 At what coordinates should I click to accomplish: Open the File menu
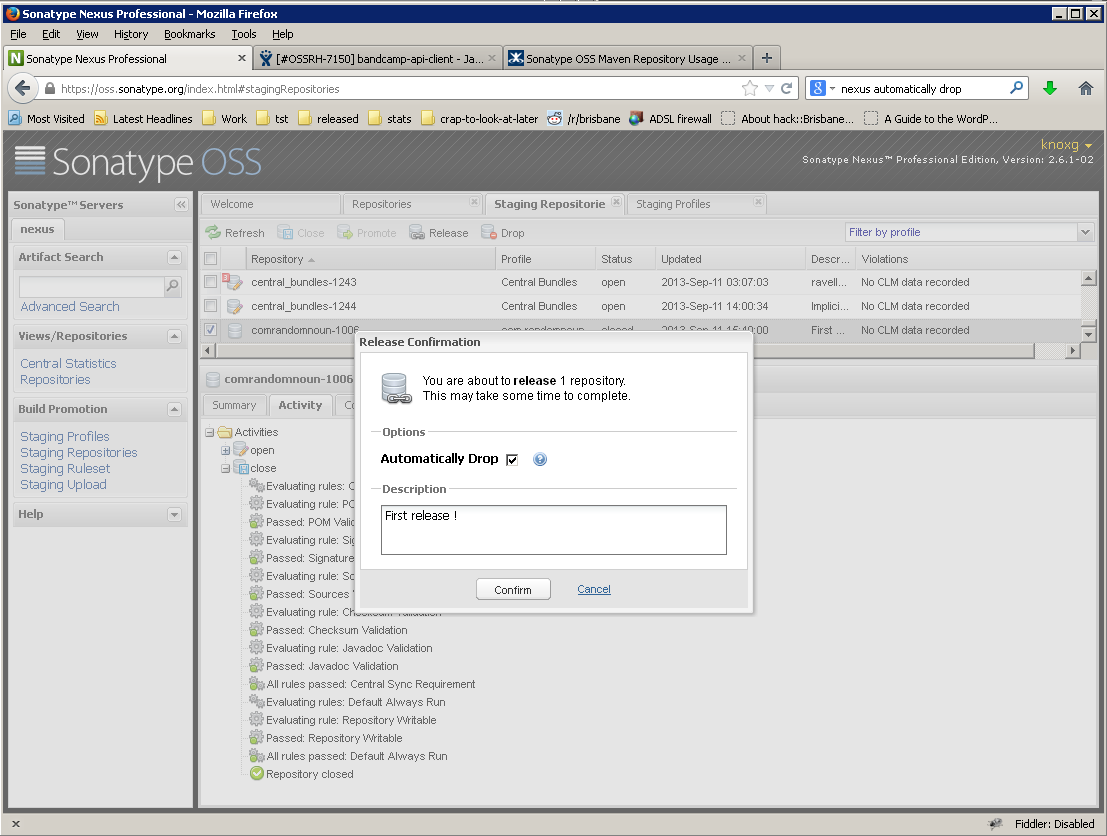[18, 34]
